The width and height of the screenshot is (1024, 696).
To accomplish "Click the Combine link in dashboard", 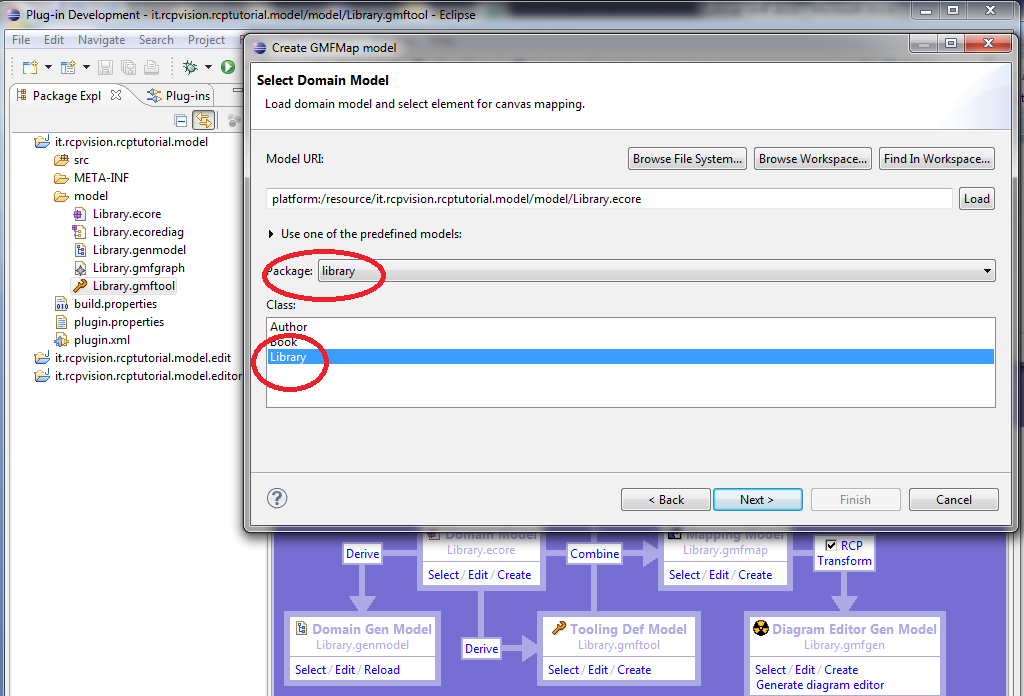I will click(594, 554).
